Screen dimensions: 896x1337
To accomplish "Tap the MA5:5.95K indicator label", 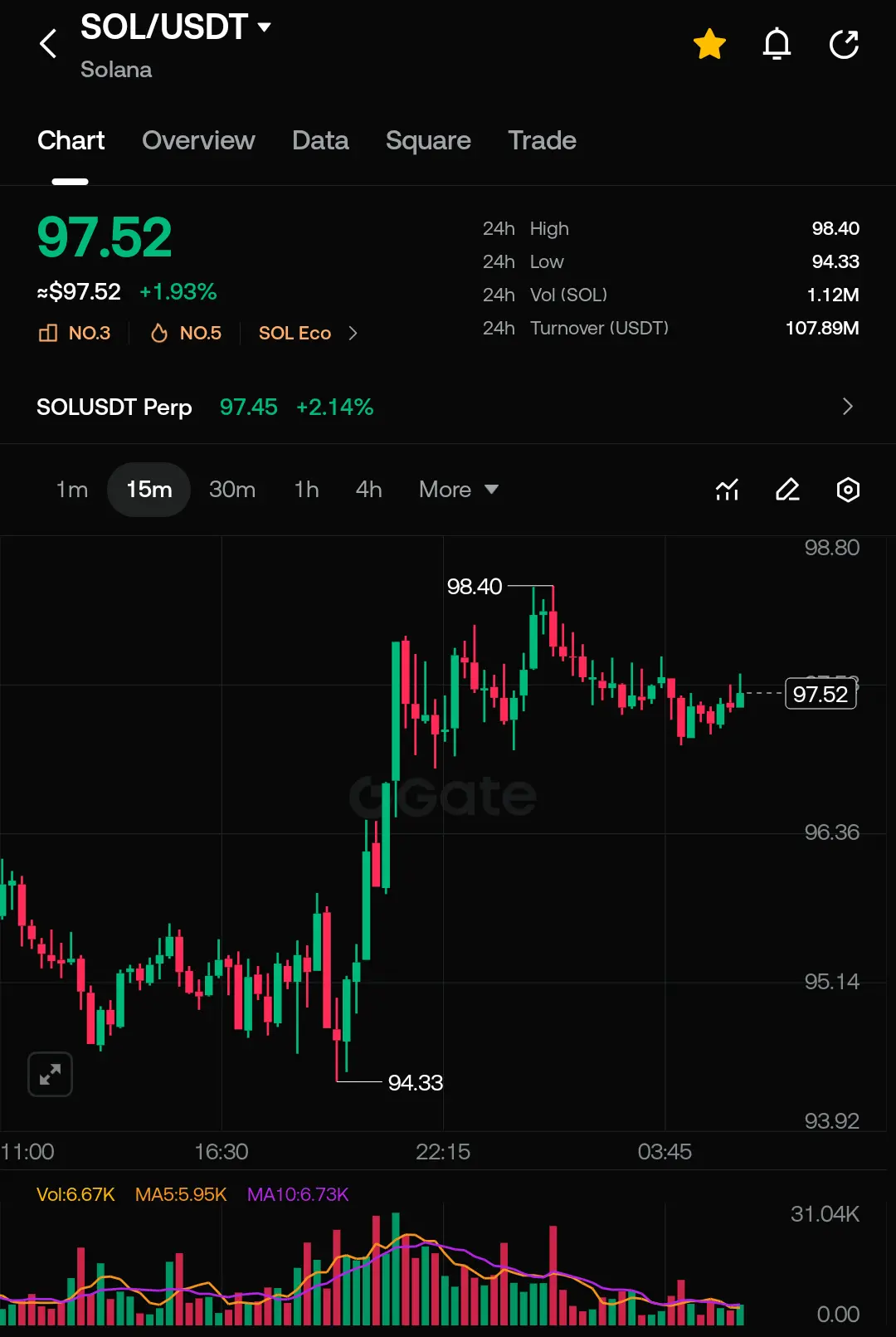I will pos(181,1194).
